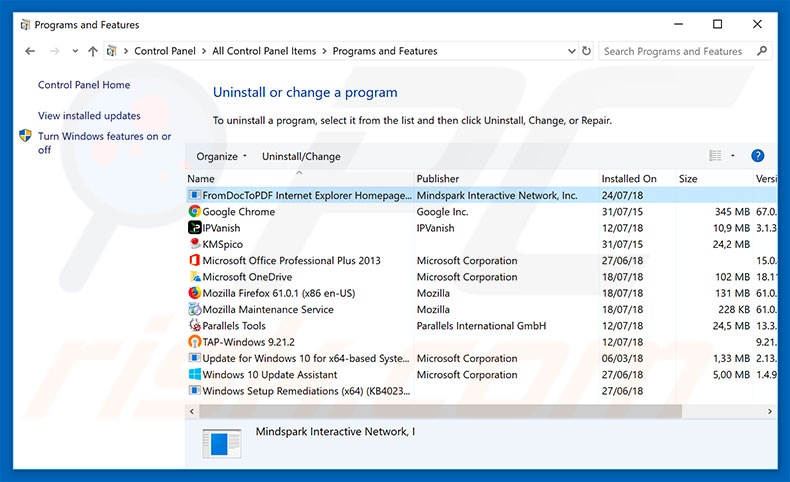Open Control Panel Home
Screen dimensions: 790x482
click(x=84, y=85)
